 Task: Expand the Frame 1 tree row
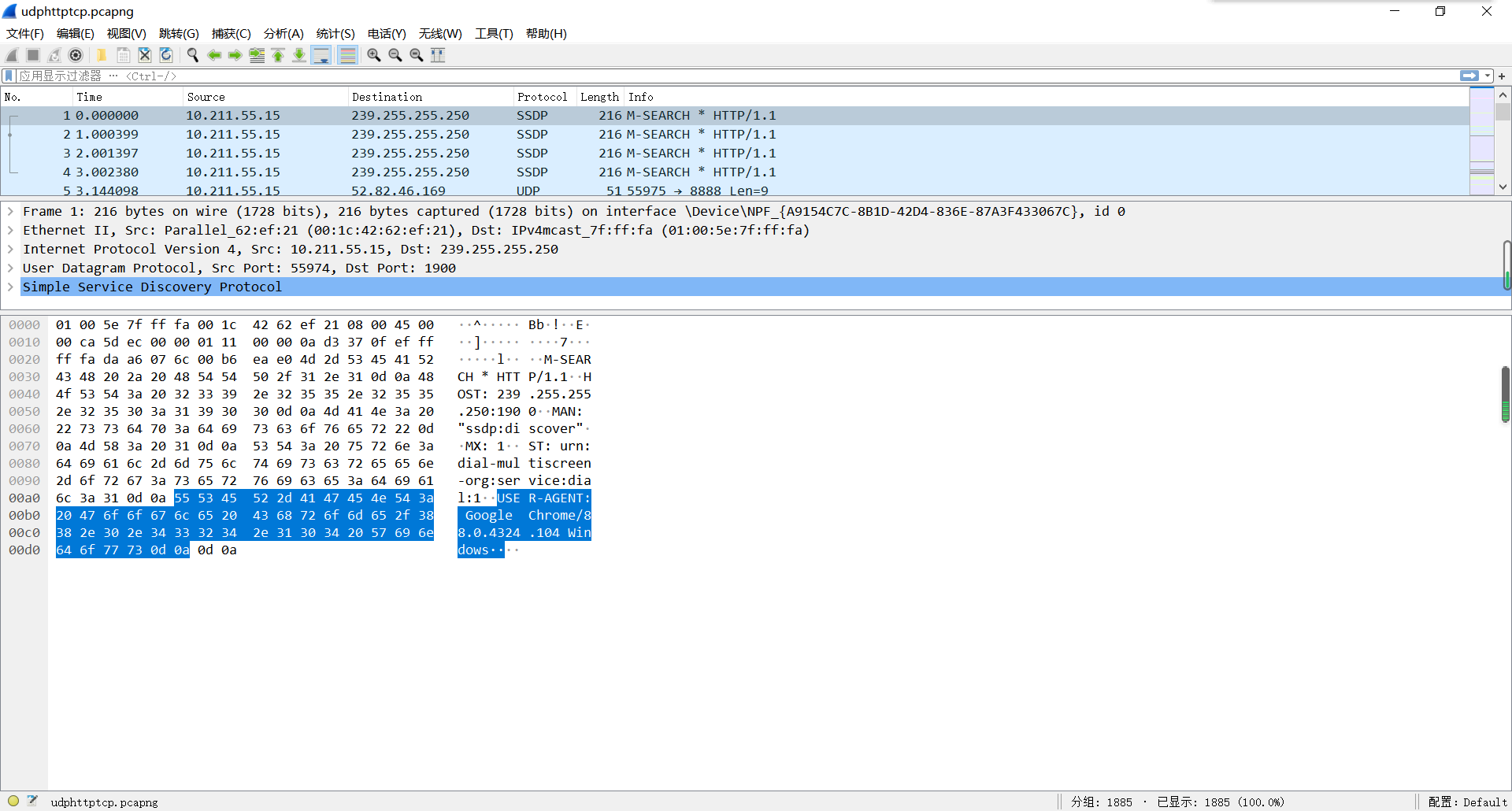10,211
